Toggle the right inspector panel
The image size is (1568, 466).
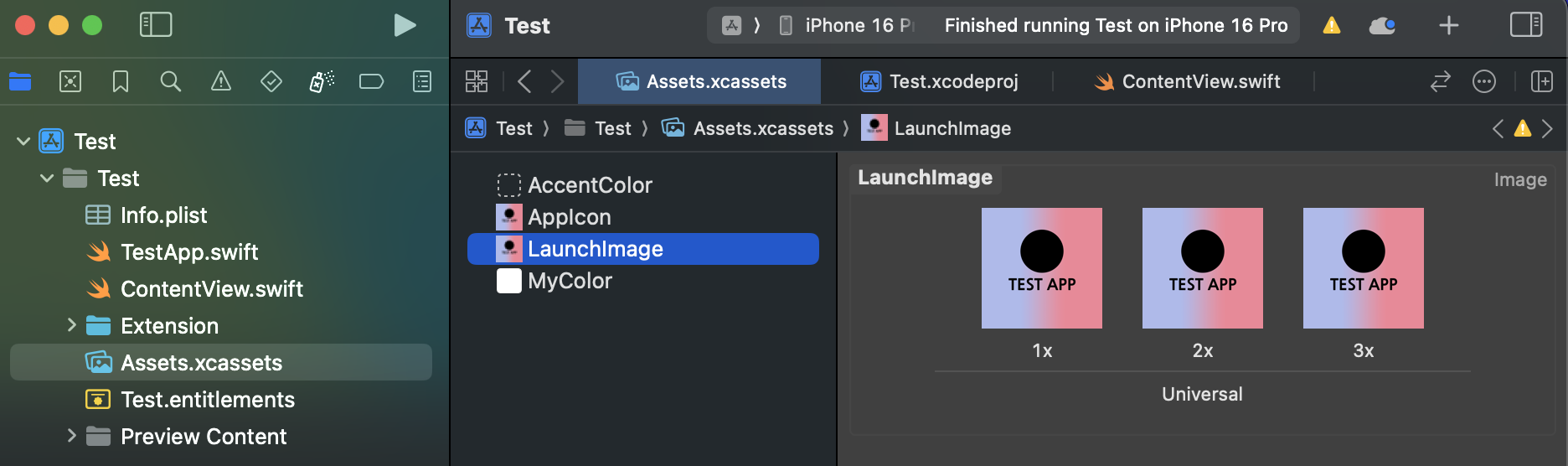tap(1525, 25)
